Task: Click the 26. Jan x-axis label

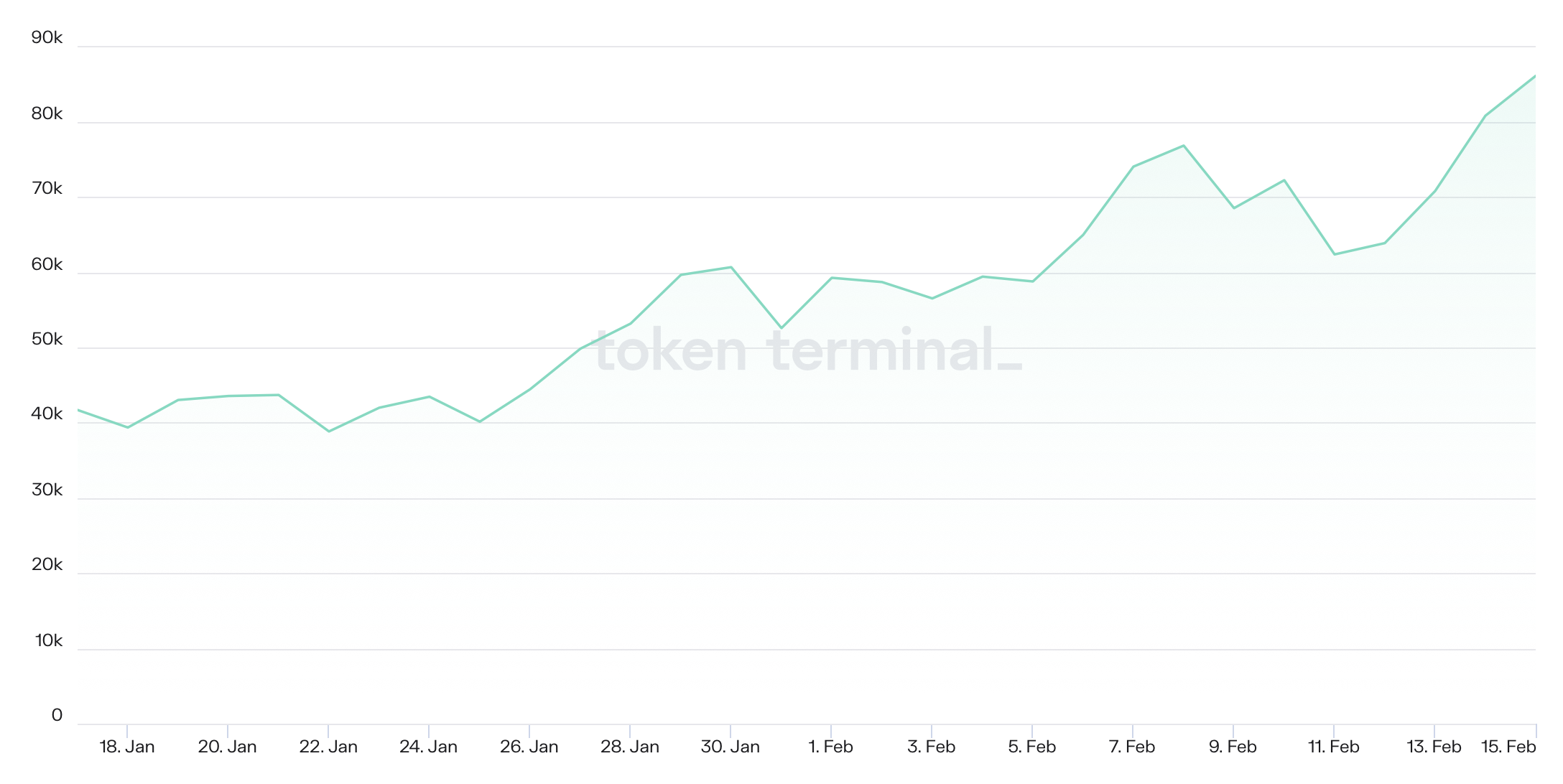Action: tap(529, 747)
